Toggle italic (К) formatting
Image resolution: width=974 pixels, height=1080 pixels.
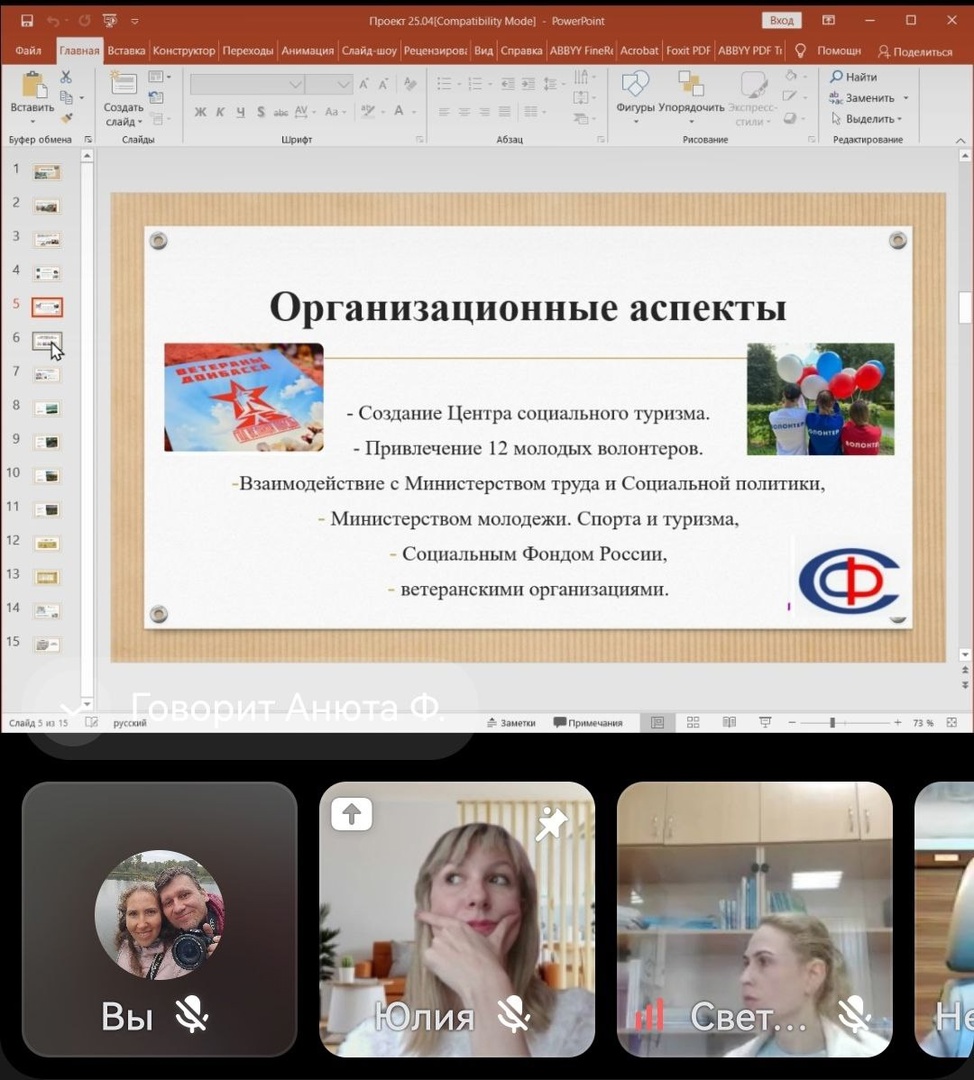[x=220, y=112]
